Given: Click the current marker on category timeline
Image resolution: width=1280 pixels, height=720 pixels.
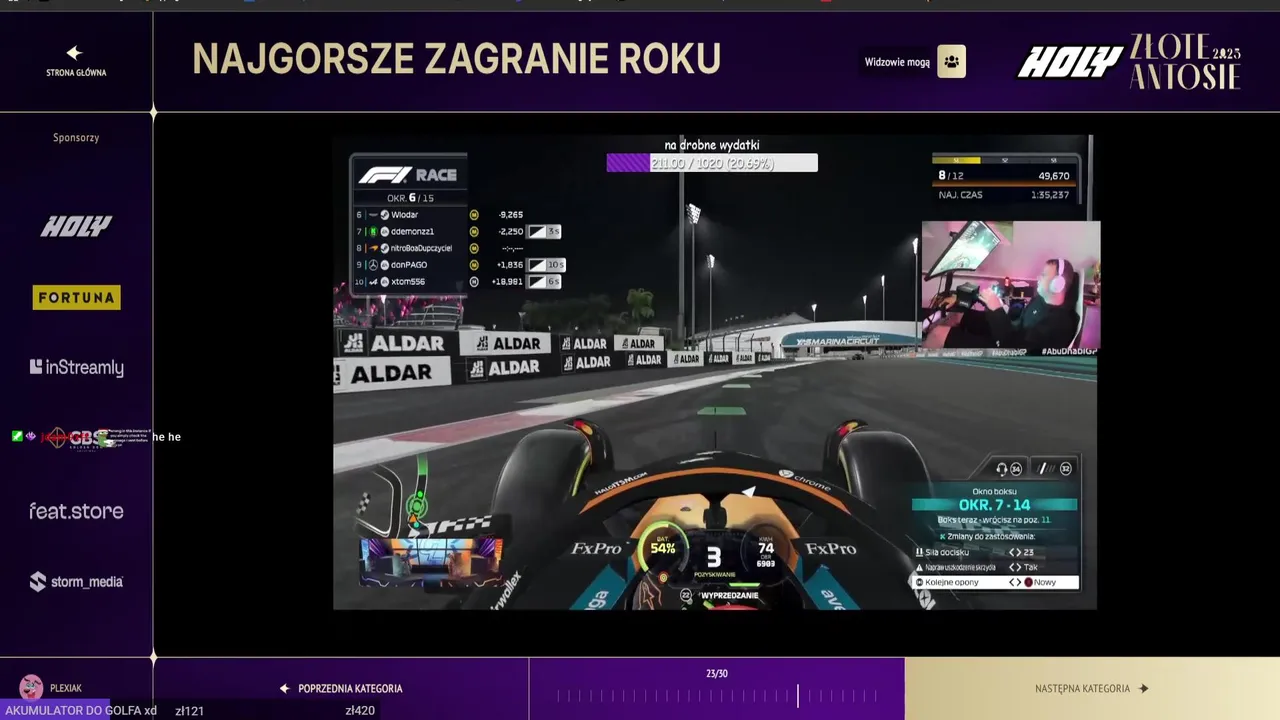Looking at the screenshot, I should pyautogui.click(x=797, y=696).
